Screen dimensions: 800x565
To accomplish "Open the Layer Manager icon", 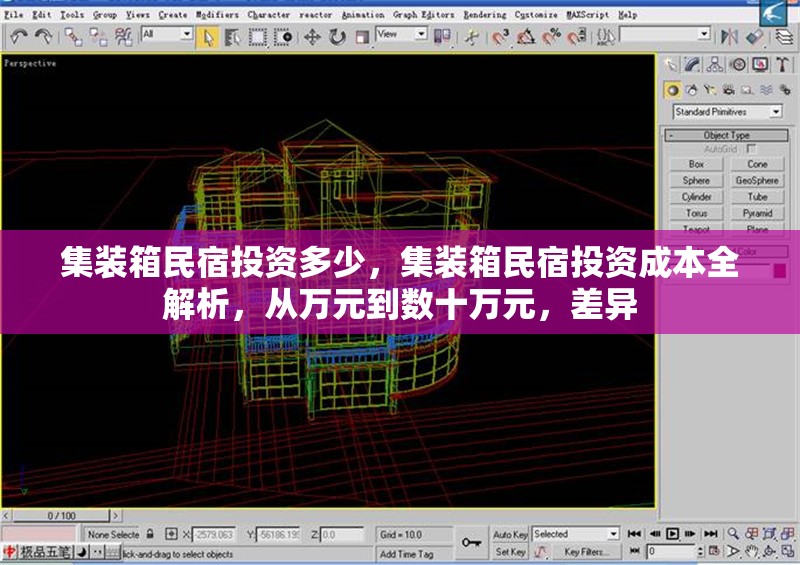I will 784,37.
